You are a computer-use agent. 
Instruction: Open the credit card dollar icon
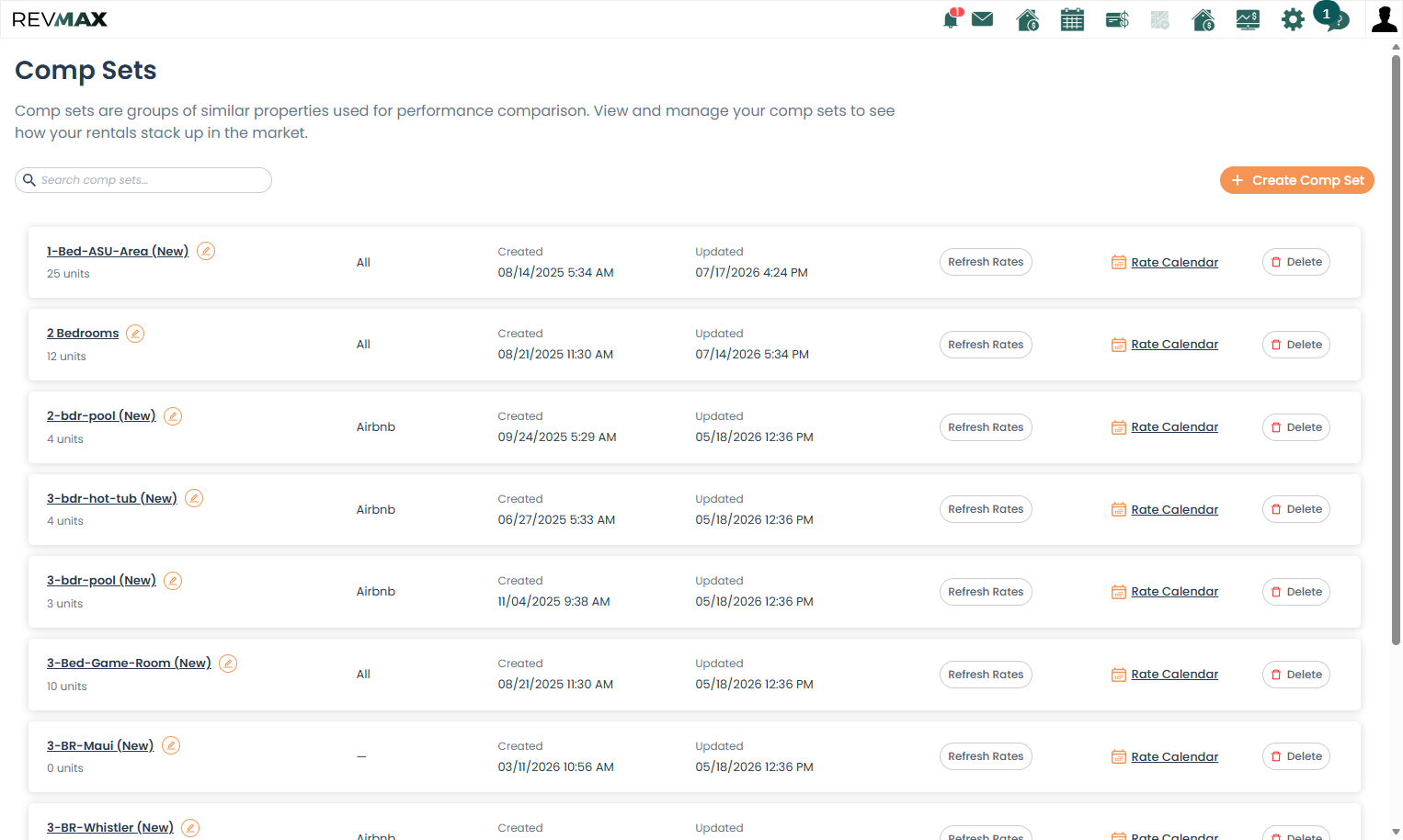coord(1117,19)
